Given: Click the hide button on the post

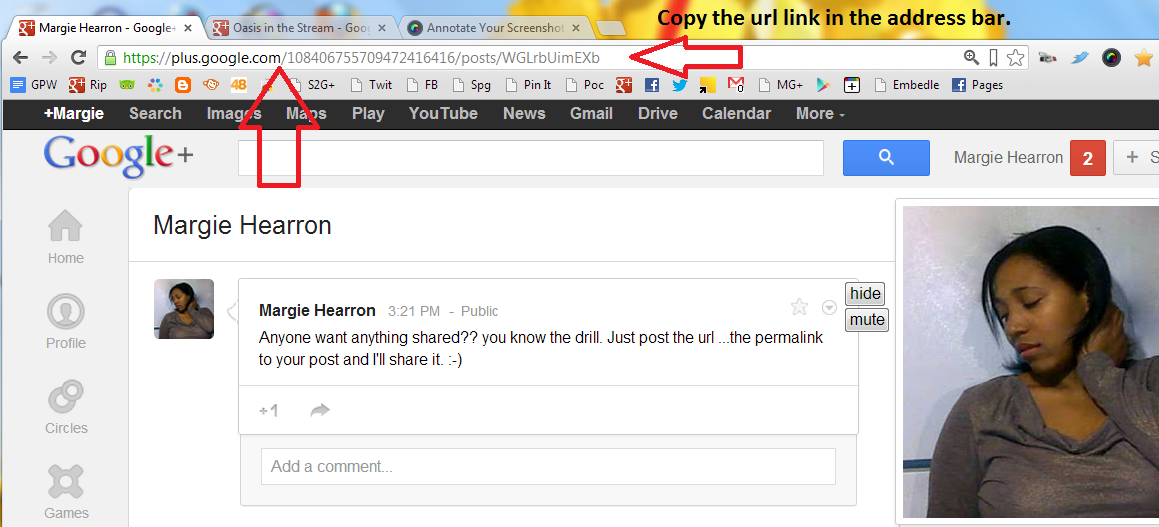Looking at the screenshot, I should 865,294.
